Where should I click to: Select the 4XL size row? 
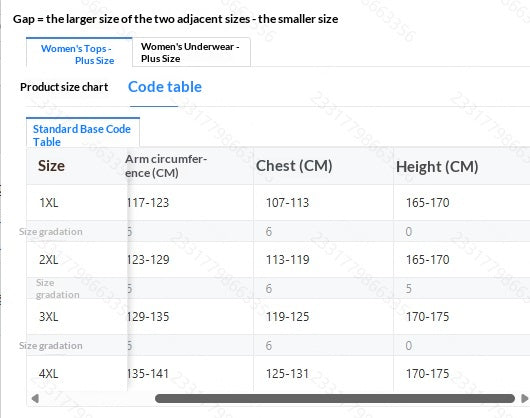[278, 373]
